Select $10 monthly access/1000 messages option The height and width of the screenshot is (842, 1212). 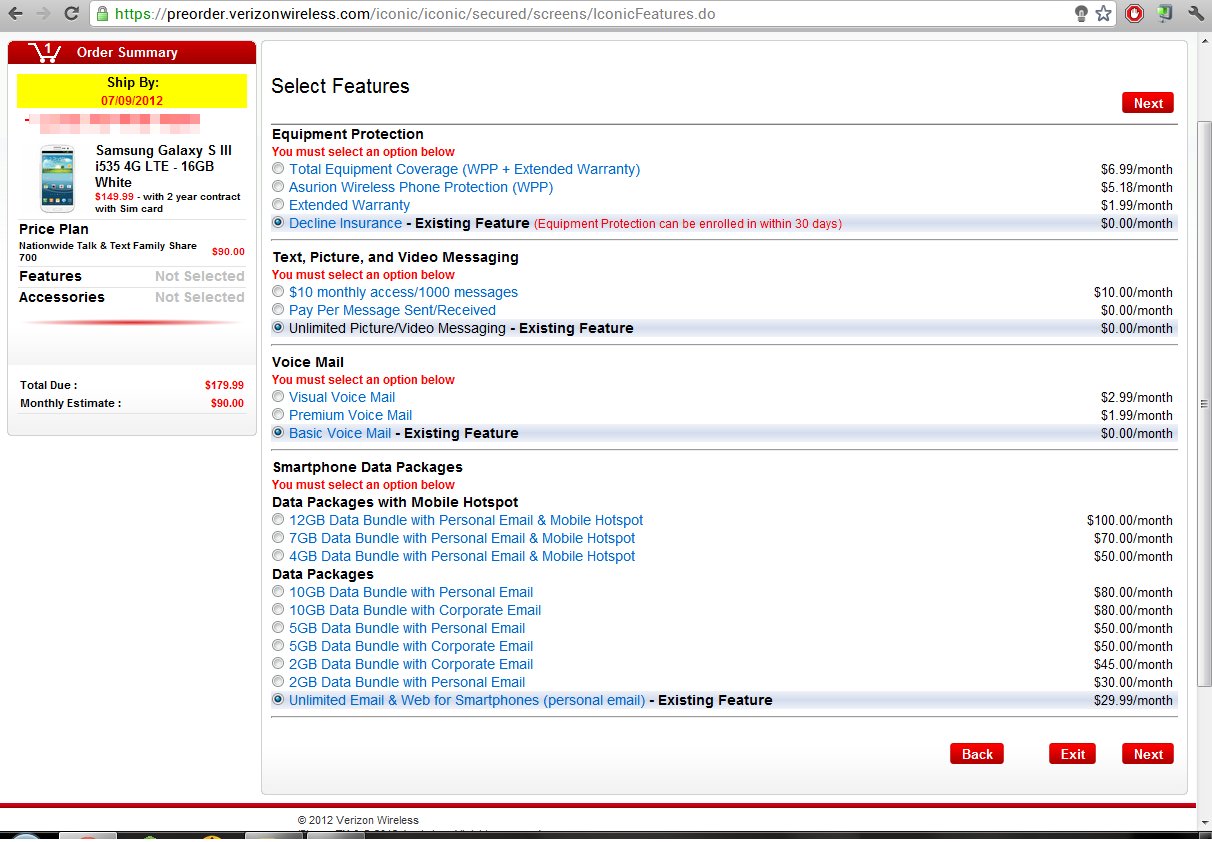pyautogui.click(x=278, y=292)
